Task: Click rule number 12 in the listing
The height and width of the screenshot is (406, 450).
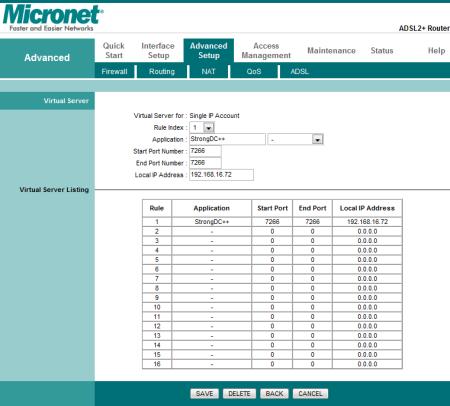Action: pyautogui.click(x=157, y=326)
